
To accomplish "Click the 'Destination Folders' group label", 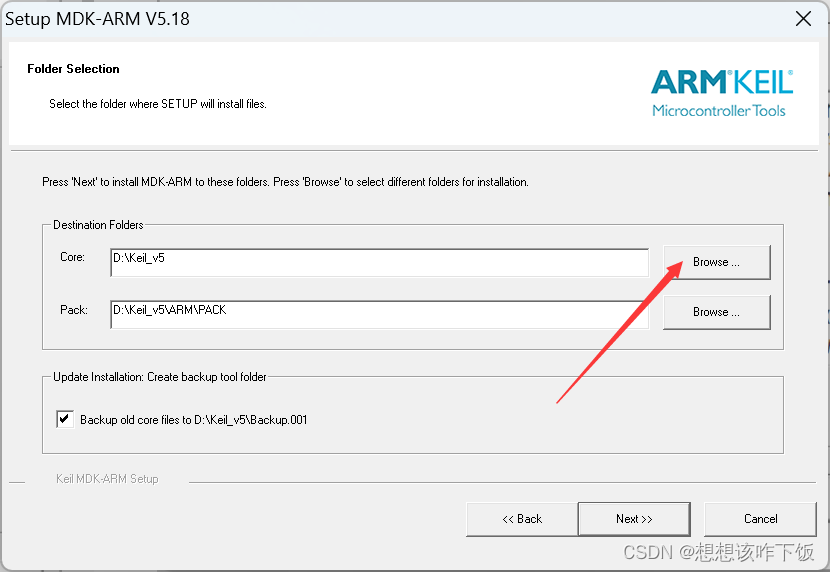I will pyautogui.click(x=98, y=225).
